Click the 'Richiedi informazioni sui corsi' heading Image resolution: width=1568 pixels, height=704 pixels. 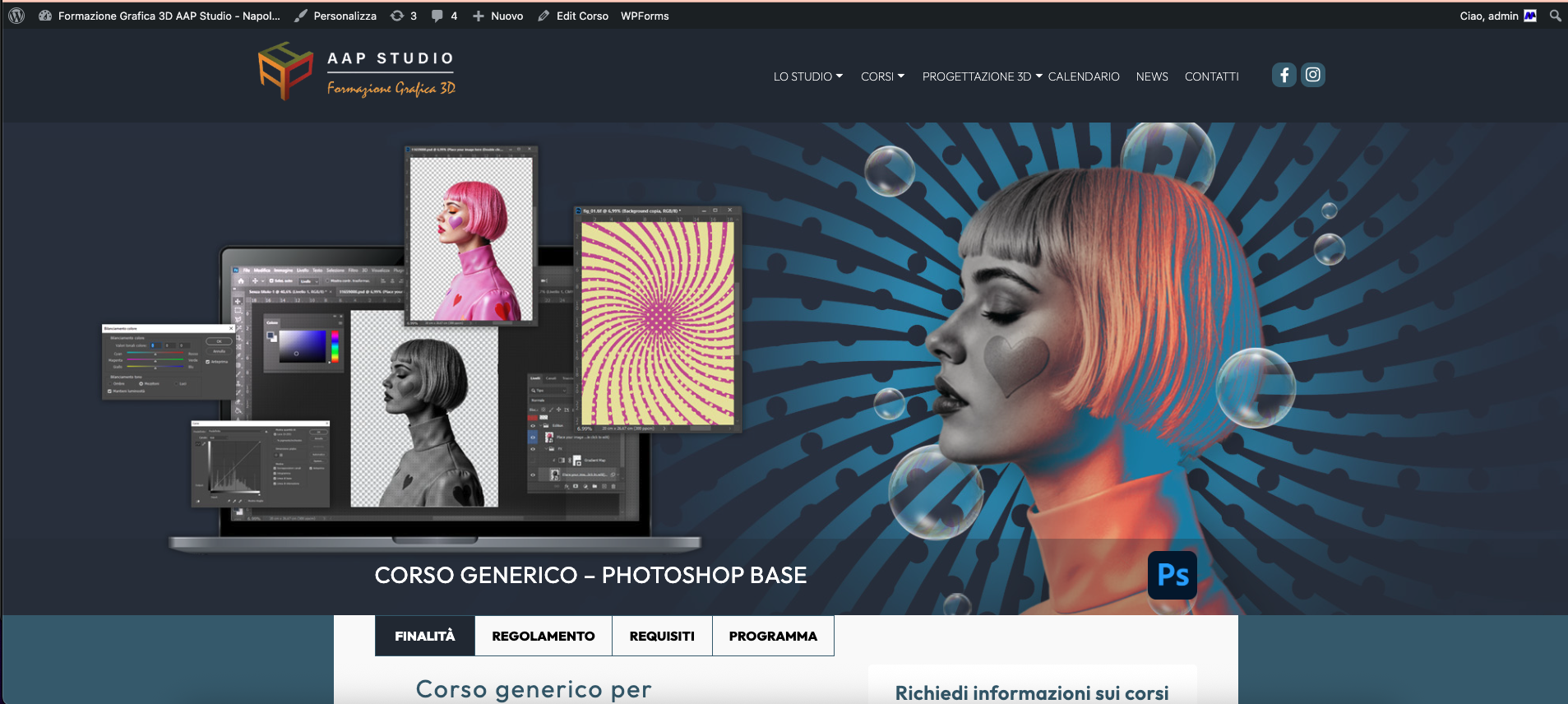coord(1032,693)
